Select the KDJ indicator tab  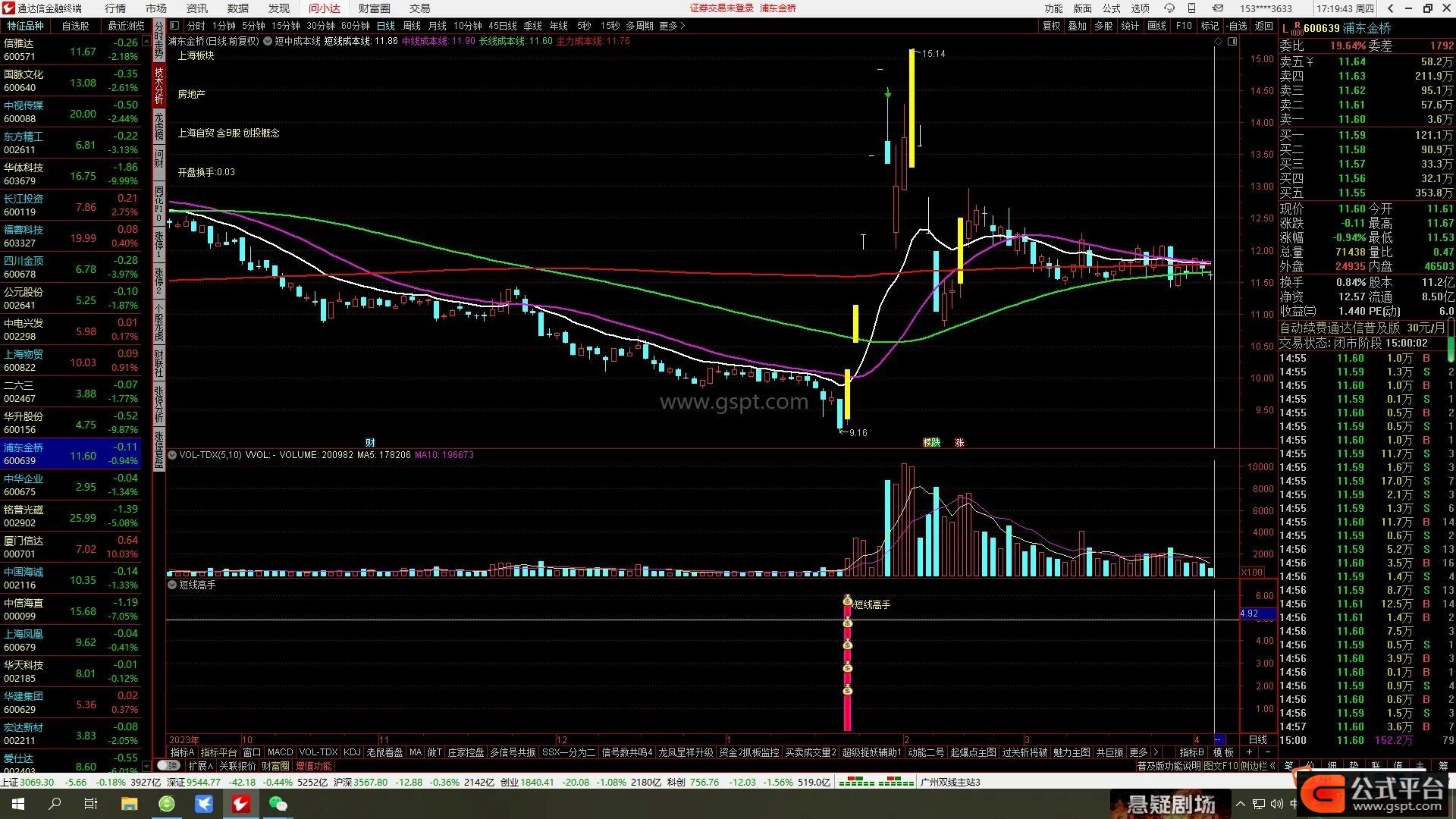point(352,752)
